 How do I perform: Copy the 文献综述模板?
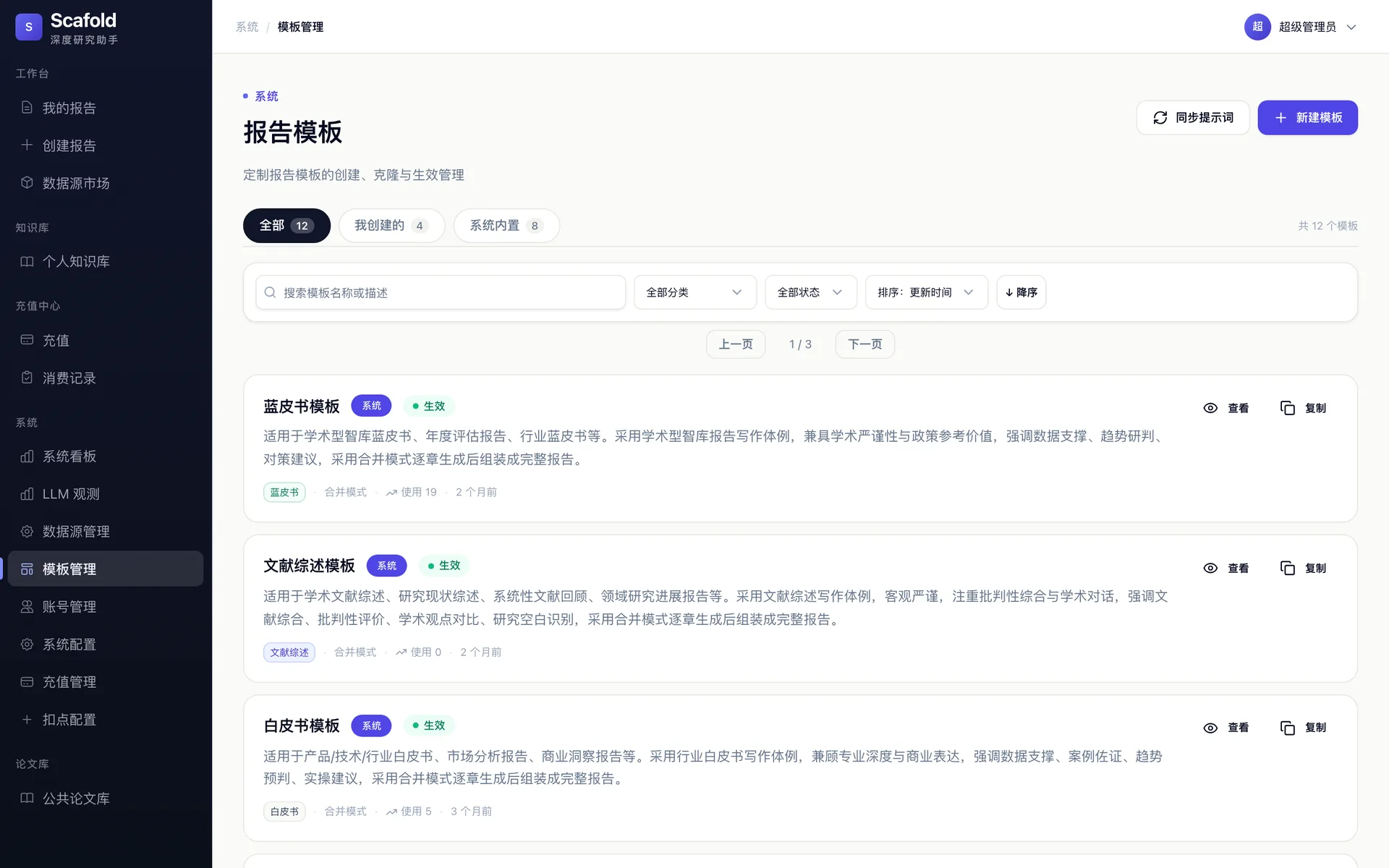point(1304,568)
